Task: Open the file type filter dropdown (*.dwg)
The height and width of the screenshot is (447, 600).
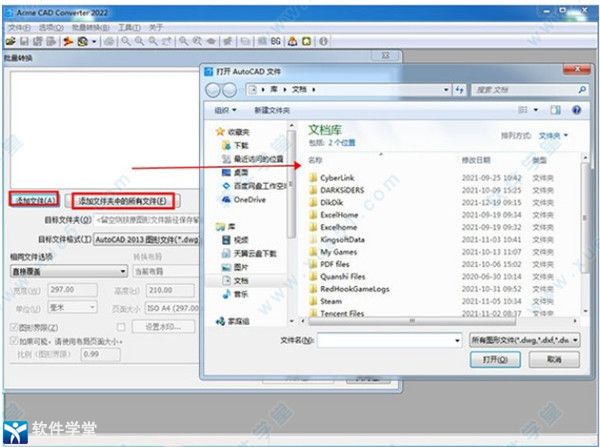Action: [x=525, y=340]
